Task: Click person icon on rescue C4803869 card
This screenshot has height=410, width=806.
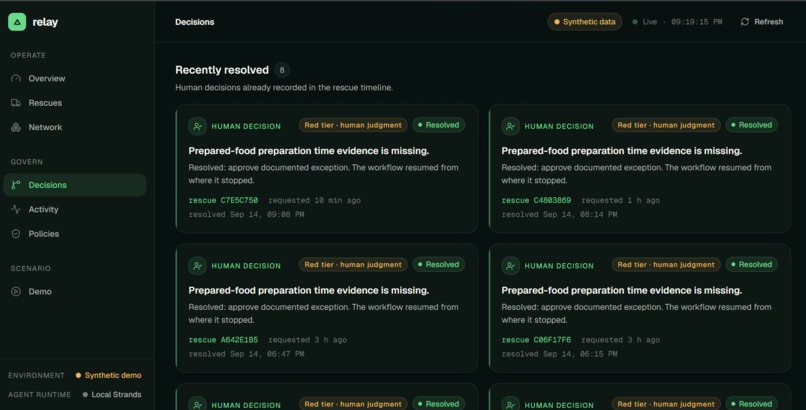Action: (x=510, y=126)
